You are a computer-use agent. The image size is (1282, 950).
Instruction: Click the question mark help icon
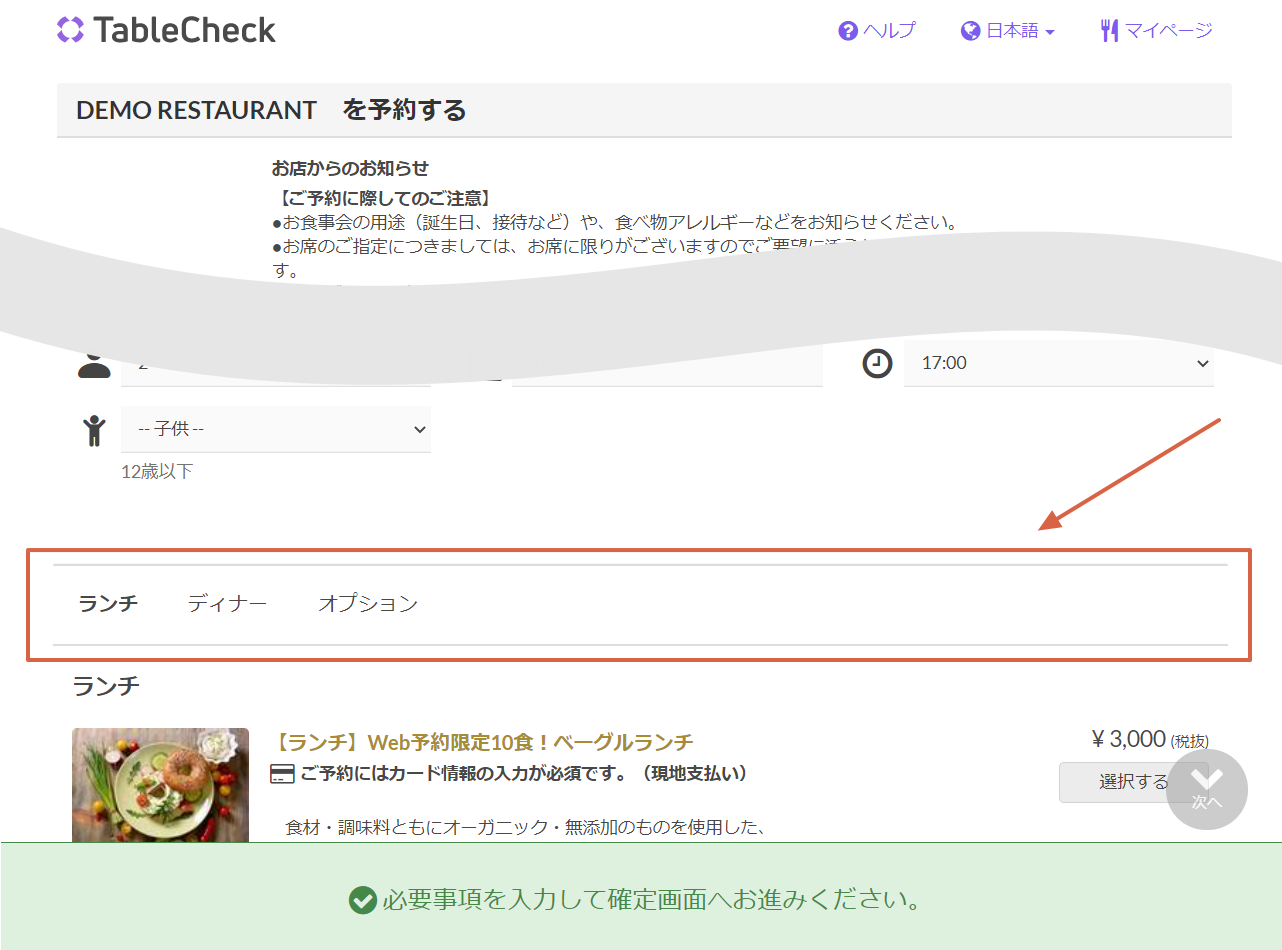848,31
